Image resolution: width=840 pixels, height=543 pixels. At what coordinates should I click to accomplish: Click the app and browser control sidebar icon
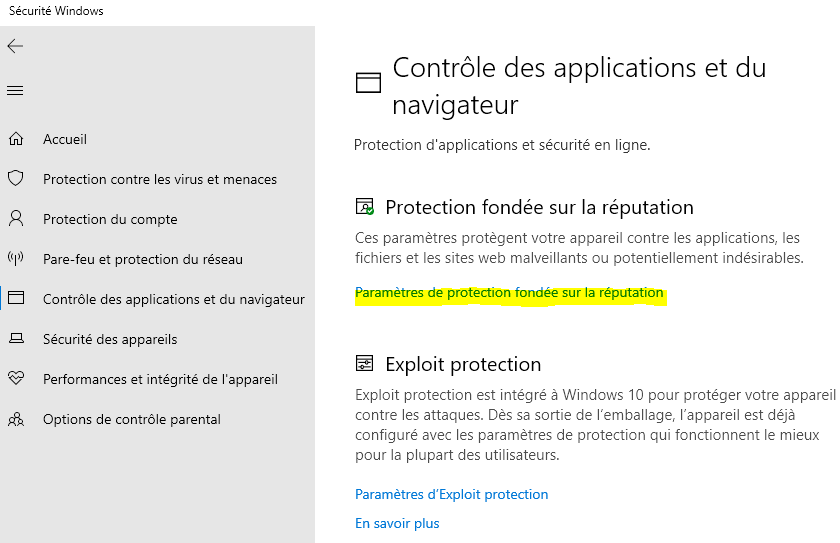(15, 299)
